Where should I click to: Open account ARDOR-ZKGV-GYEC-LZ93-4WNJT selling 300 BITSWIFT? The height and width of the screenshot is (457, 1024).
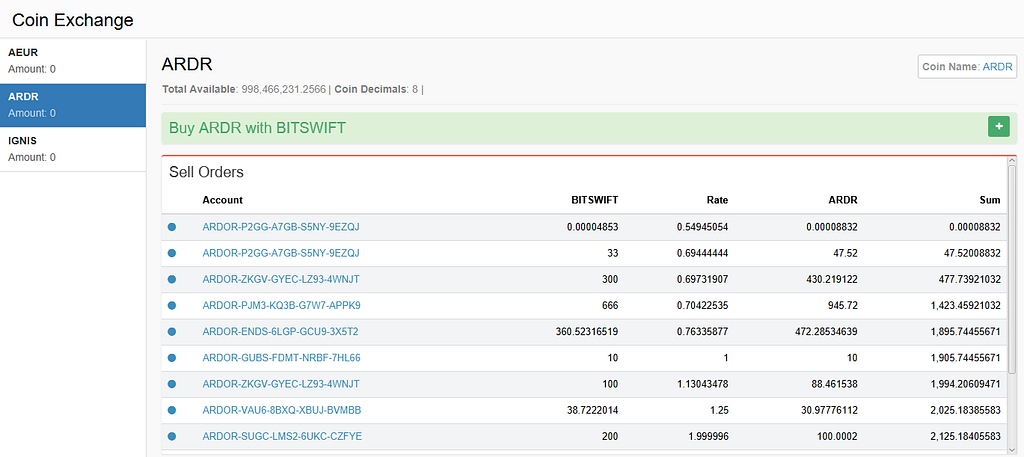281,279
